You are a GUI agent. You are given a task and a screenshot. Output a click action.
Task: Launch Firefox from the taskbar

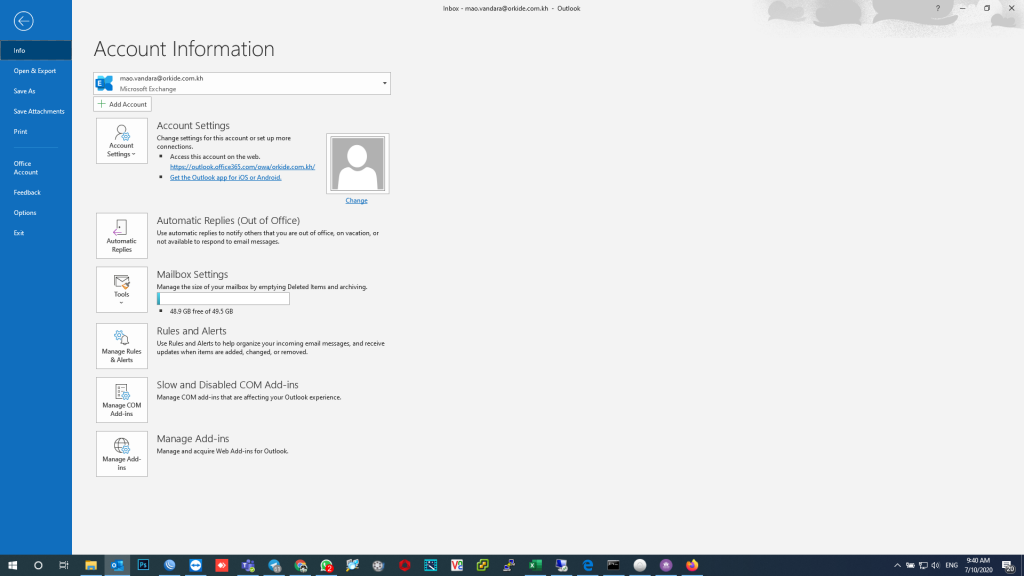pyautogui.click(x=691, y=565)
